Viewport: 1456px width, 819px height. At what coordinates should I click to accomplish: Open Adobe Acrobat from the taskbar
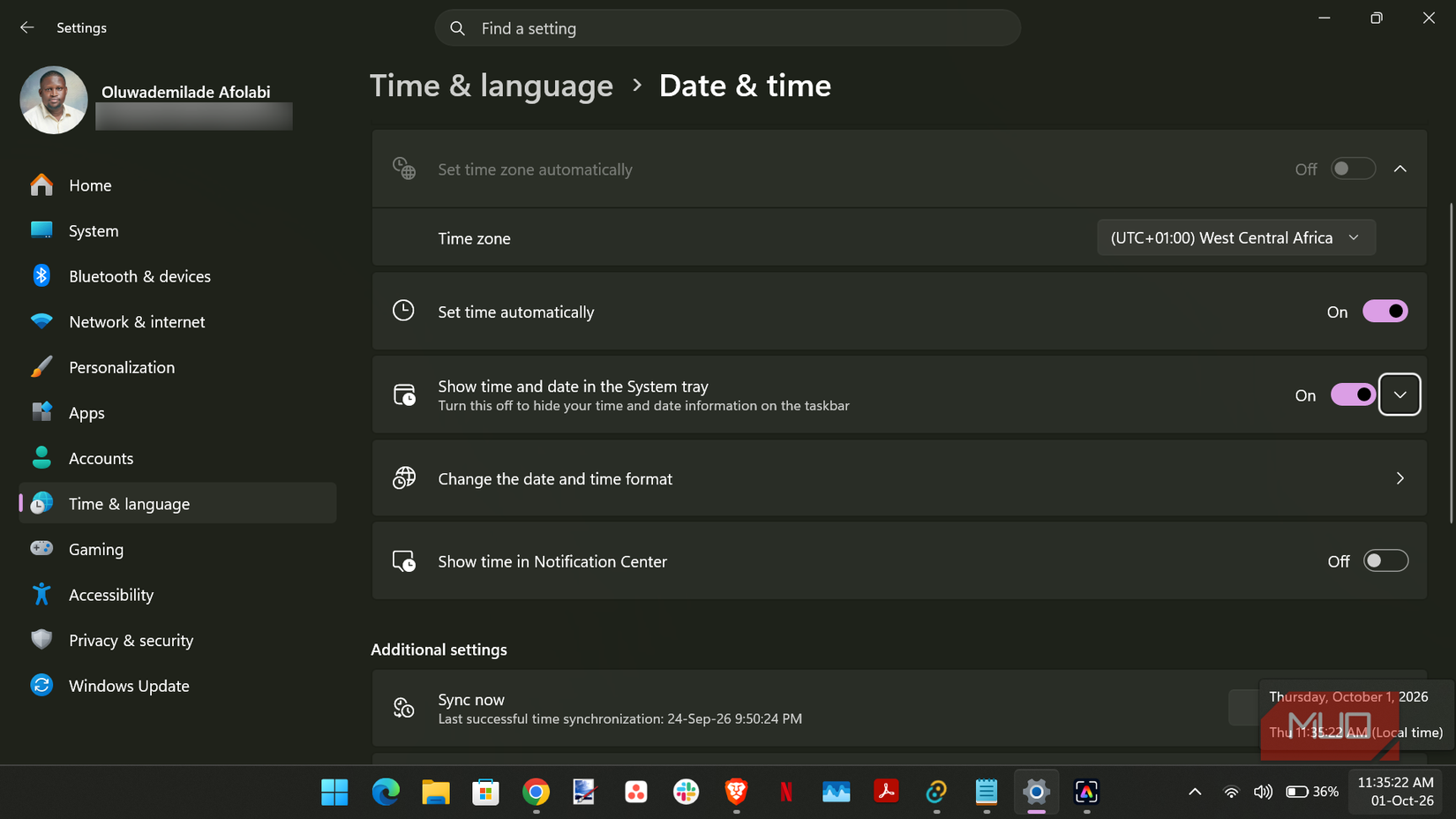click(886, 793)
